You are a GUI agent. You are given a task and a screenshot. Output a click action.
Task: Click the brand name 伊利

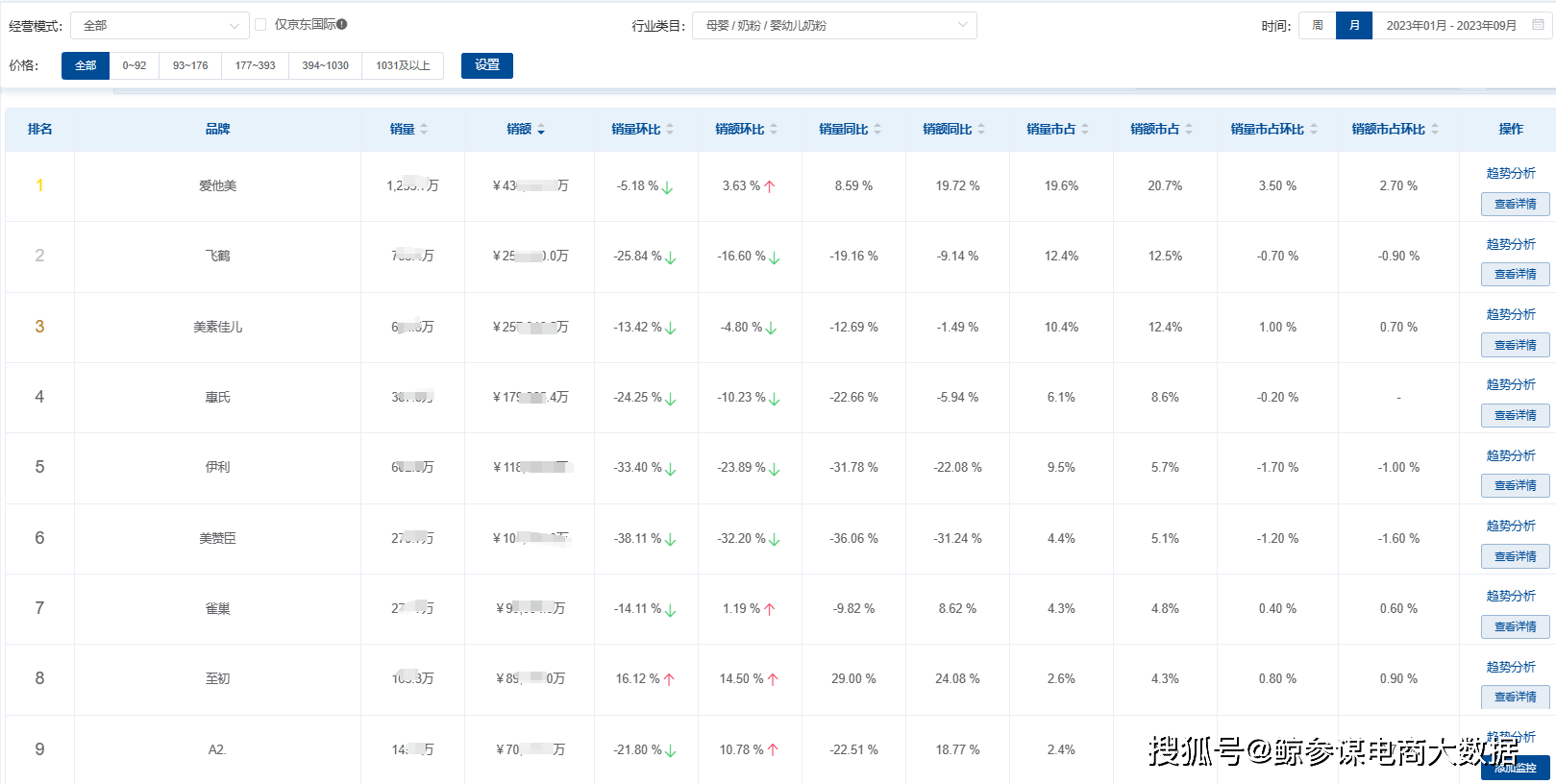[217, 468]
